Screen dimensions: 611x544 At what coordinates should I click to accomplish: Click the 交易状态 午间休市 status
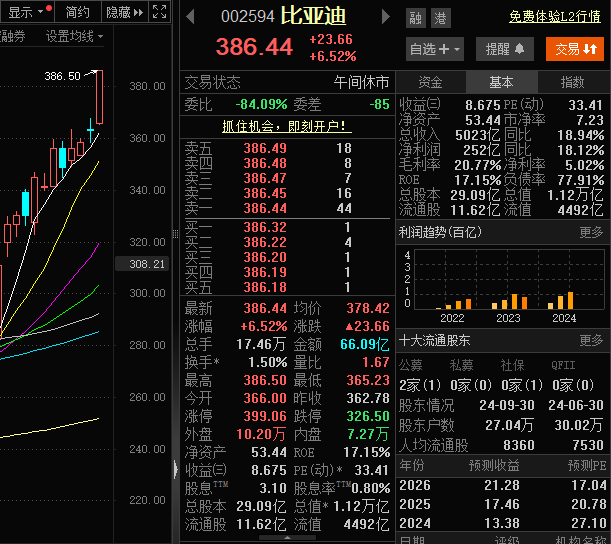coord(287,82)
